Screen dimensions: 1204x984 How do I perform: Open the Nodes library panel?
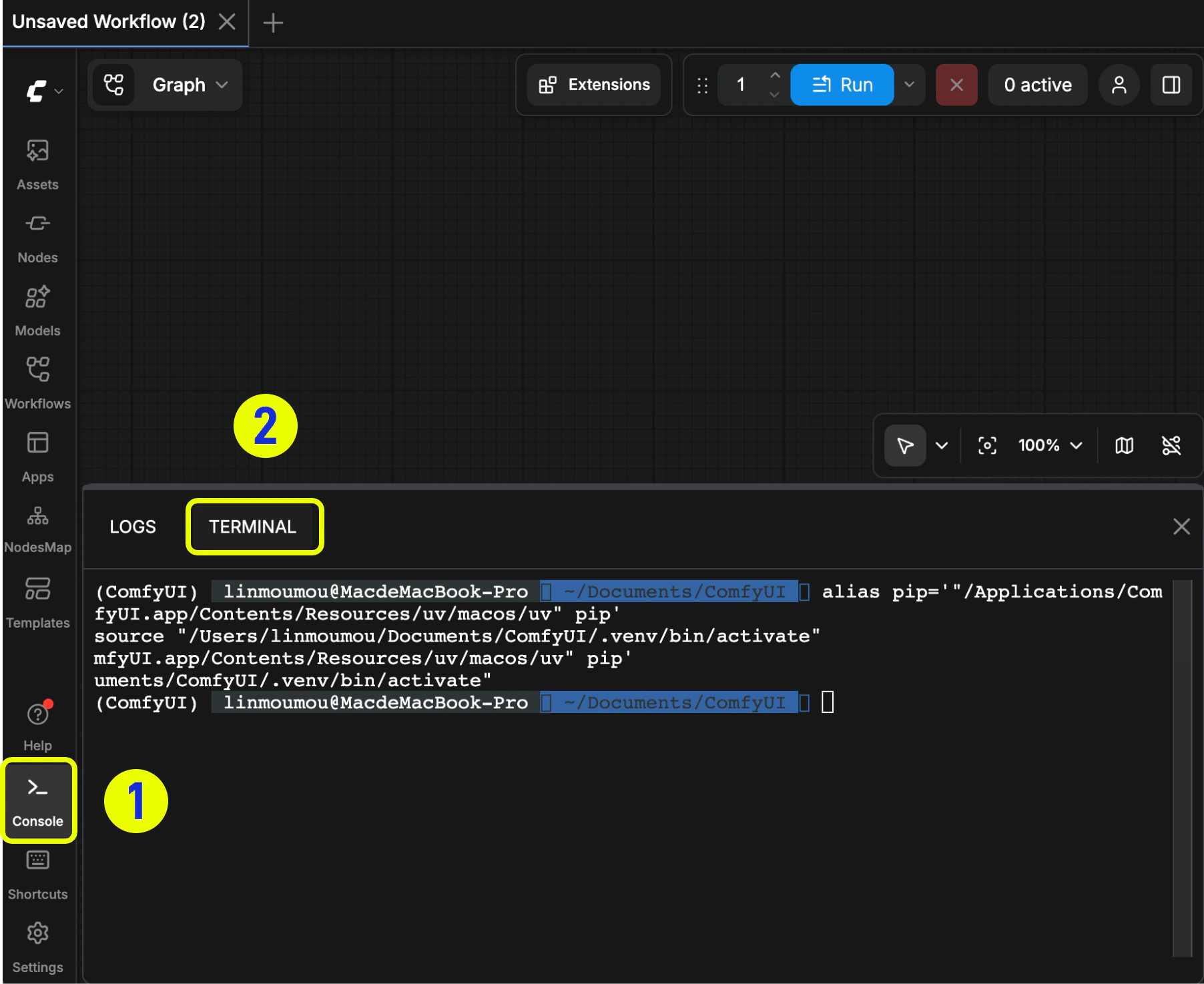tap(37, 235)
